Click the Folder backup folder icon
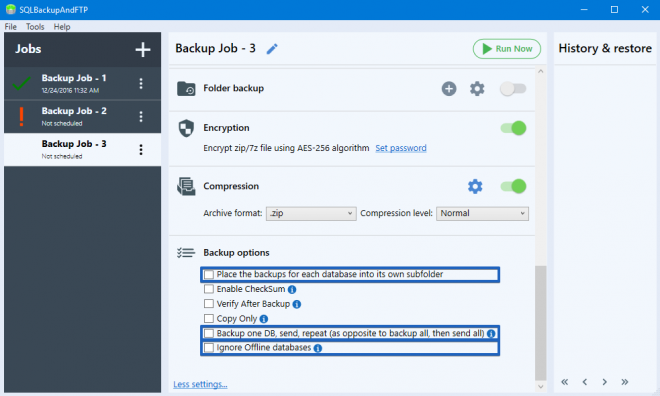The image size is (660, 396). coord(186,89)
